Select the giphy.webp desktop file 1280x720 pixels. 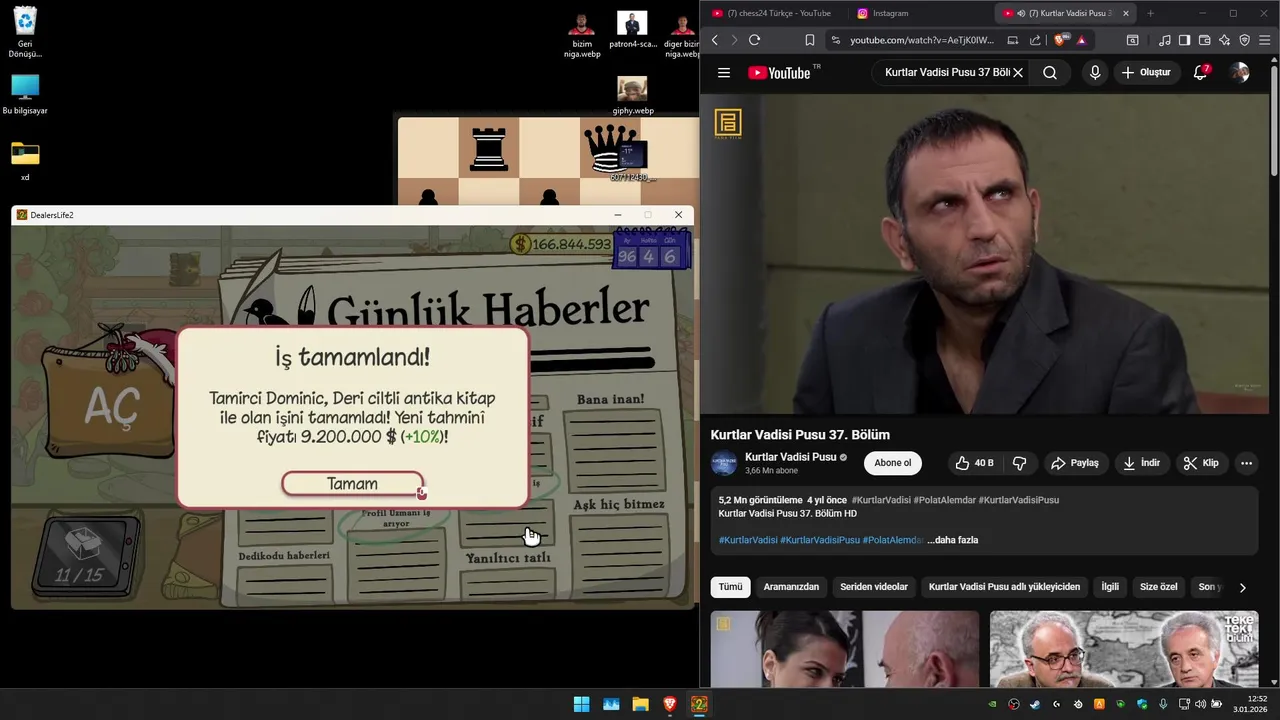(x=632, y=96)
